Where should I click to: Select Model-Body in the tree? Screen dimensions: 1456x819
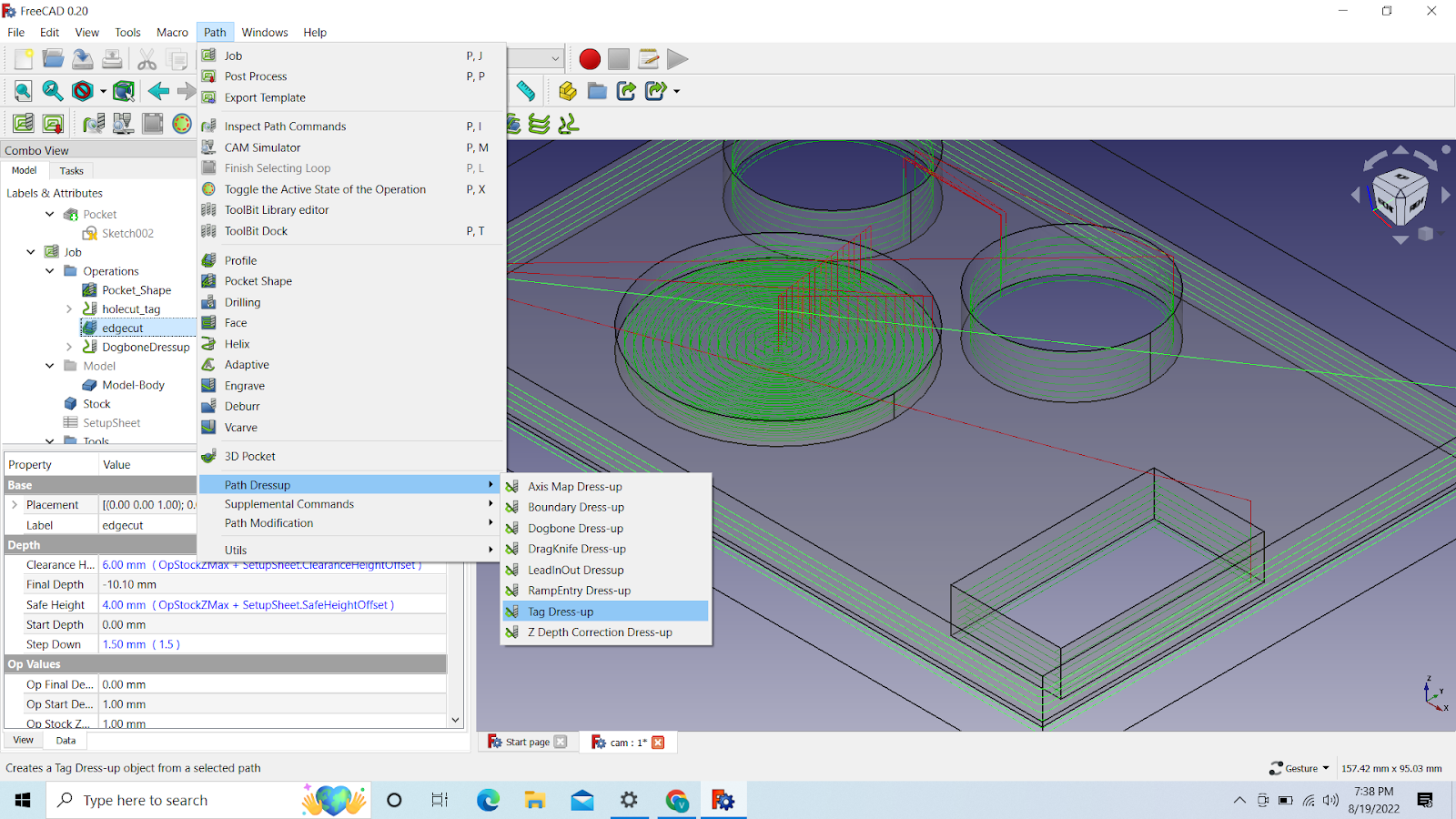click(133, 385)
